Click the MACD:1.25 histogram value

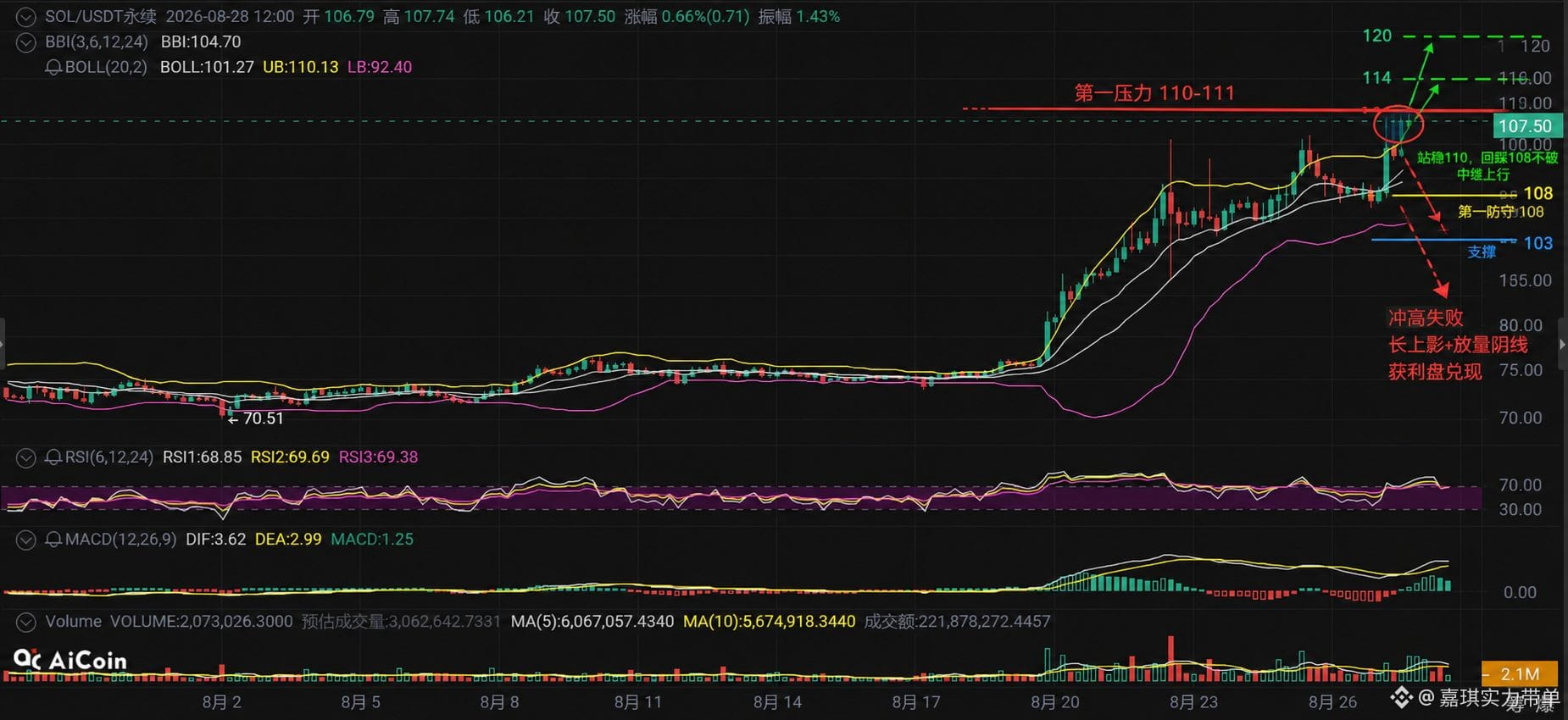pyautogui.click(x=372, y=540)
